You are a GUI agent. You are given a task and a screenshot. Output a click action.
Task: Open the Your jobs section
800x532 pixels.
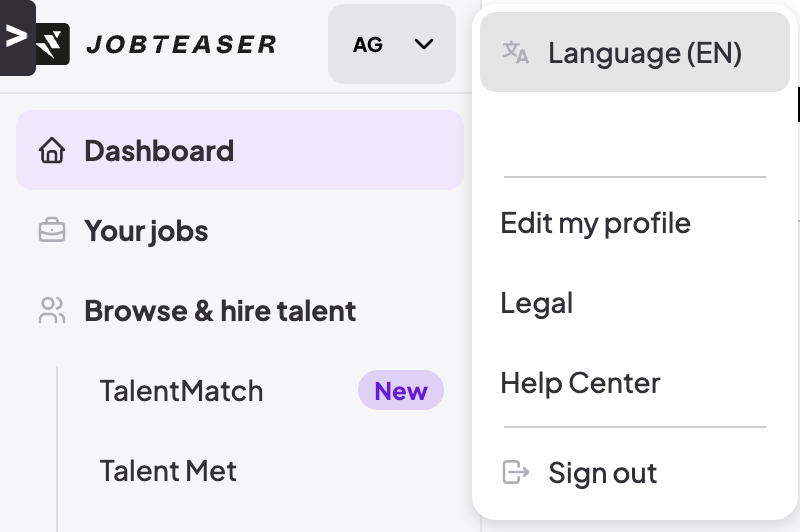146,231
